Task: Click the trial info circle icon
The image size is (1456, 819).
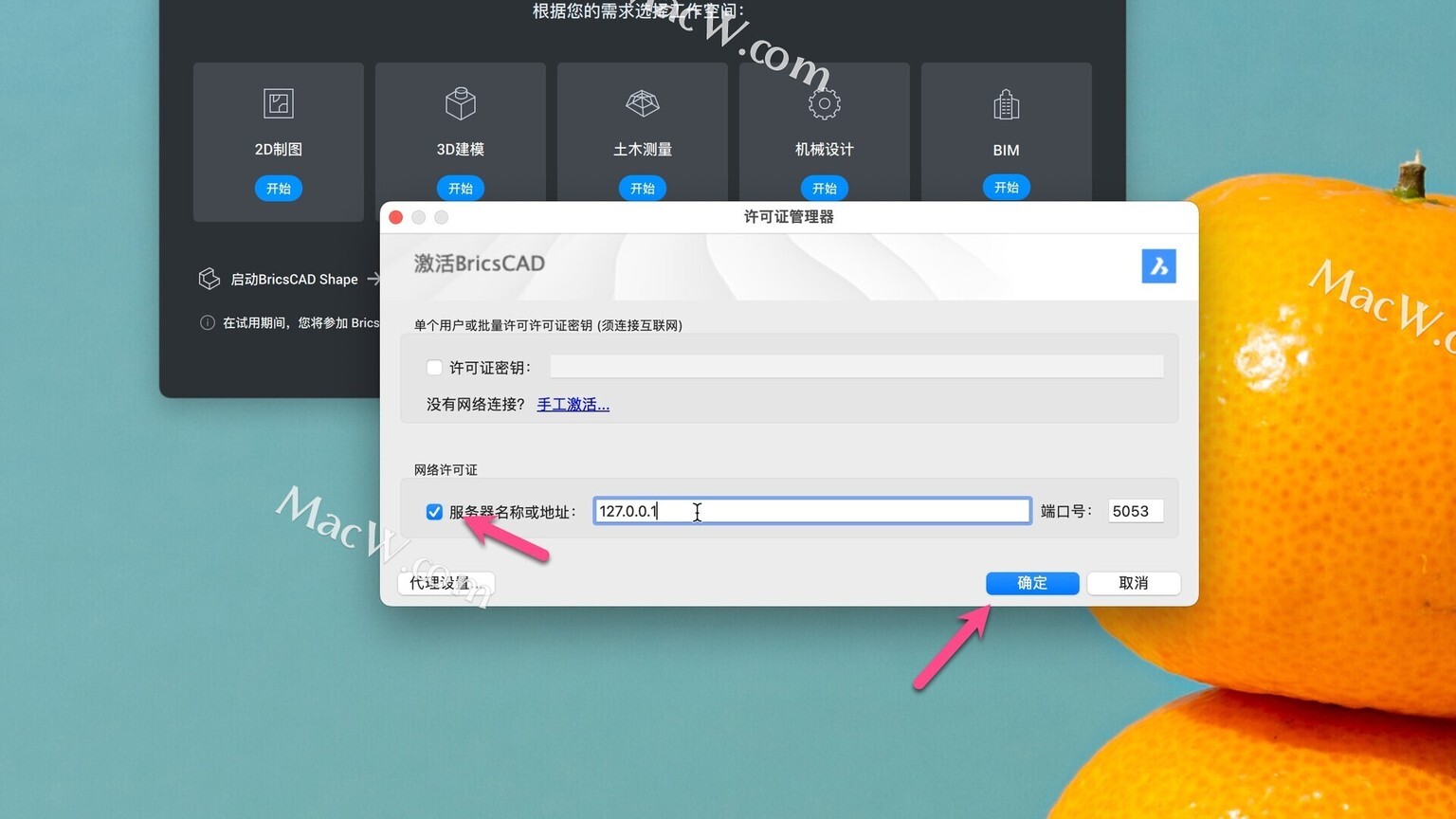Action: point(208,322)
